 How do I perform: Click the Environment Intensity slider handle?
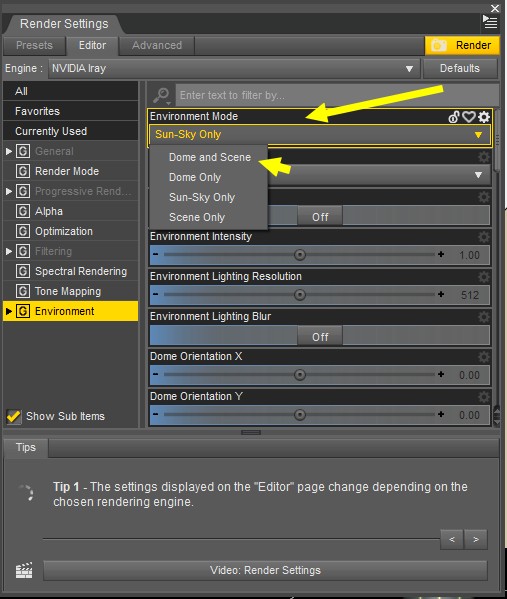coord(300,255)
